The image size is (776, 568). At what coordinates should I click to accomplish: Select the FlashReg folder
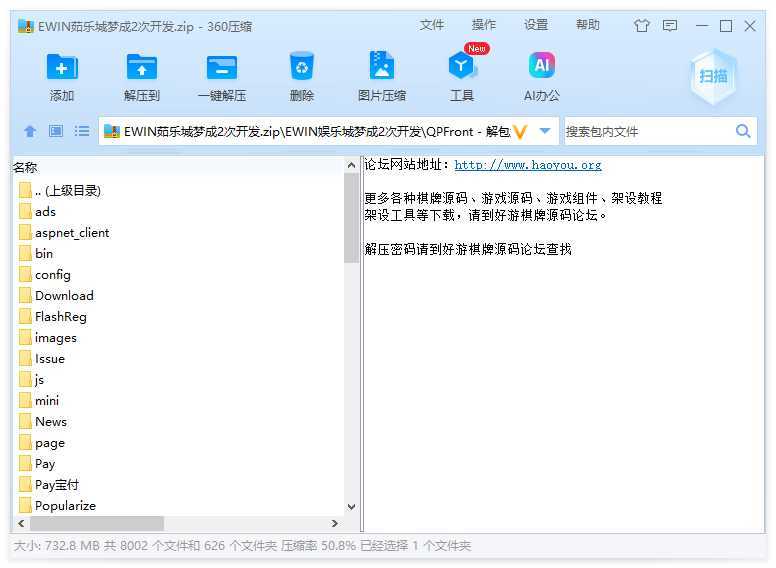[53, 317]
